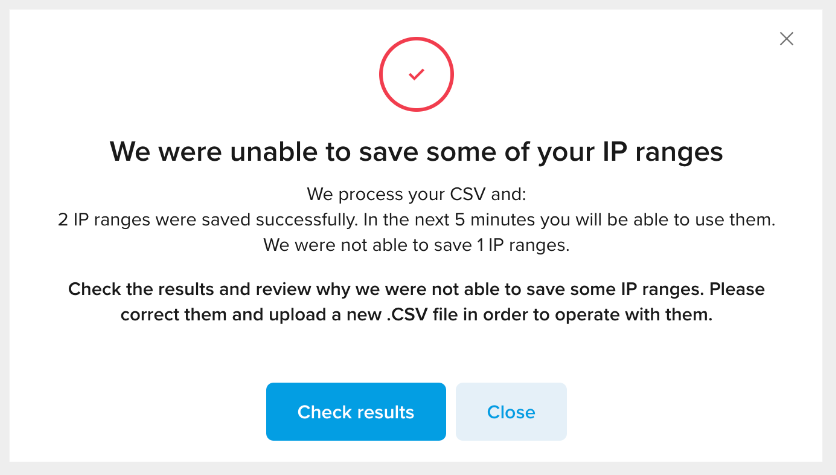This screenshot has height=475, width=836.
Task: Click the "We were not able to save 1 IP ranges" line
Action: click(416, 245)
